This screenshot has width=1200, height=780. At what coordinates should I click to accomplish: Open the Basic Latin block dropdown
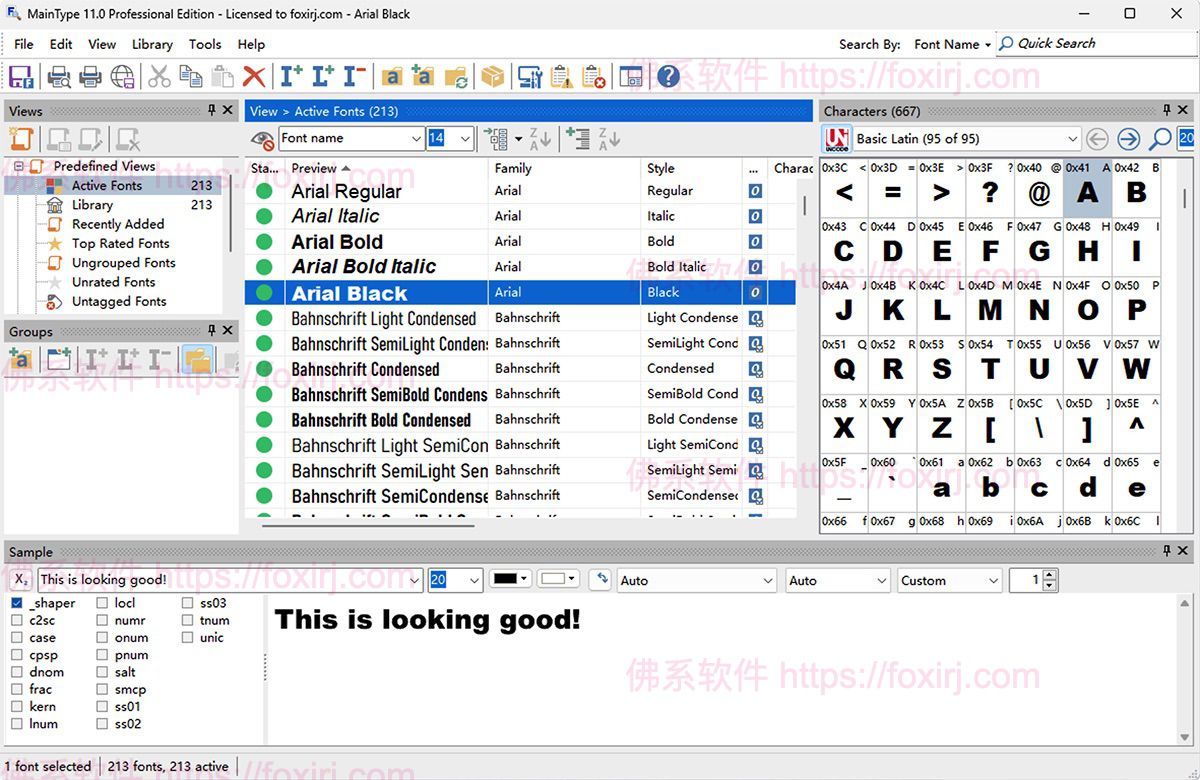1072,139
